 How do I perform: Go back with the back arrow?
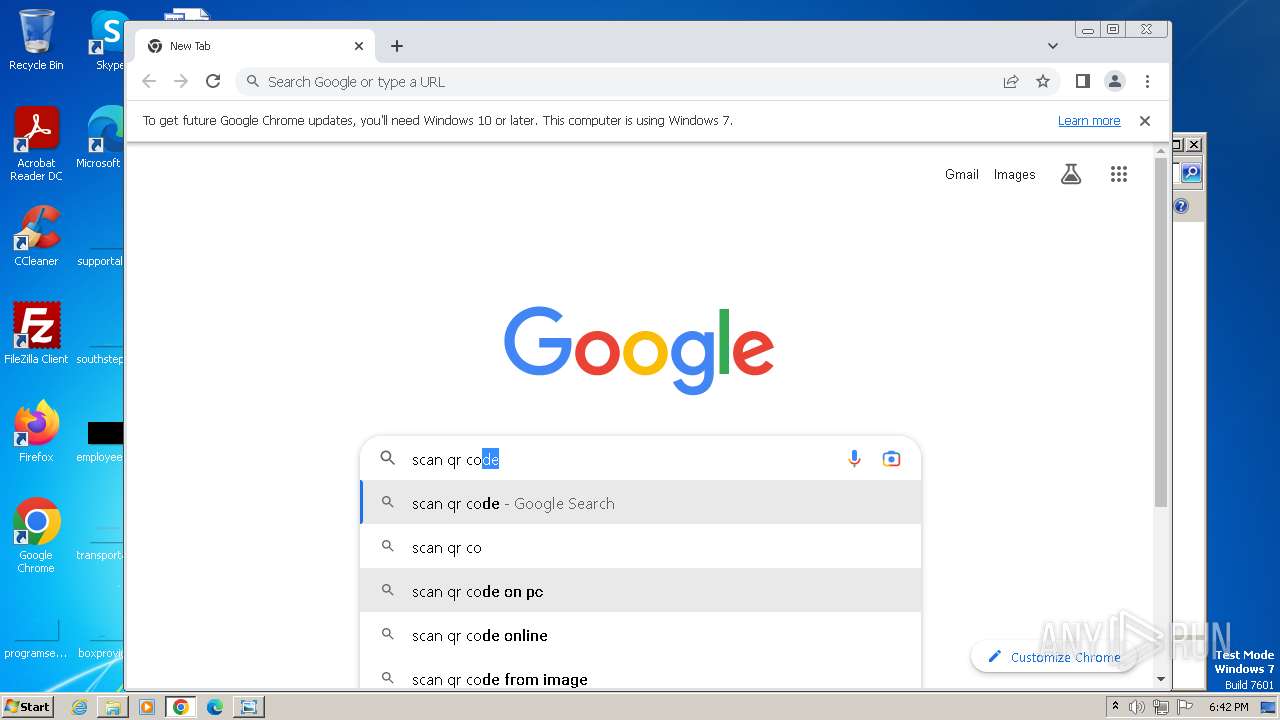click(149, 81)
